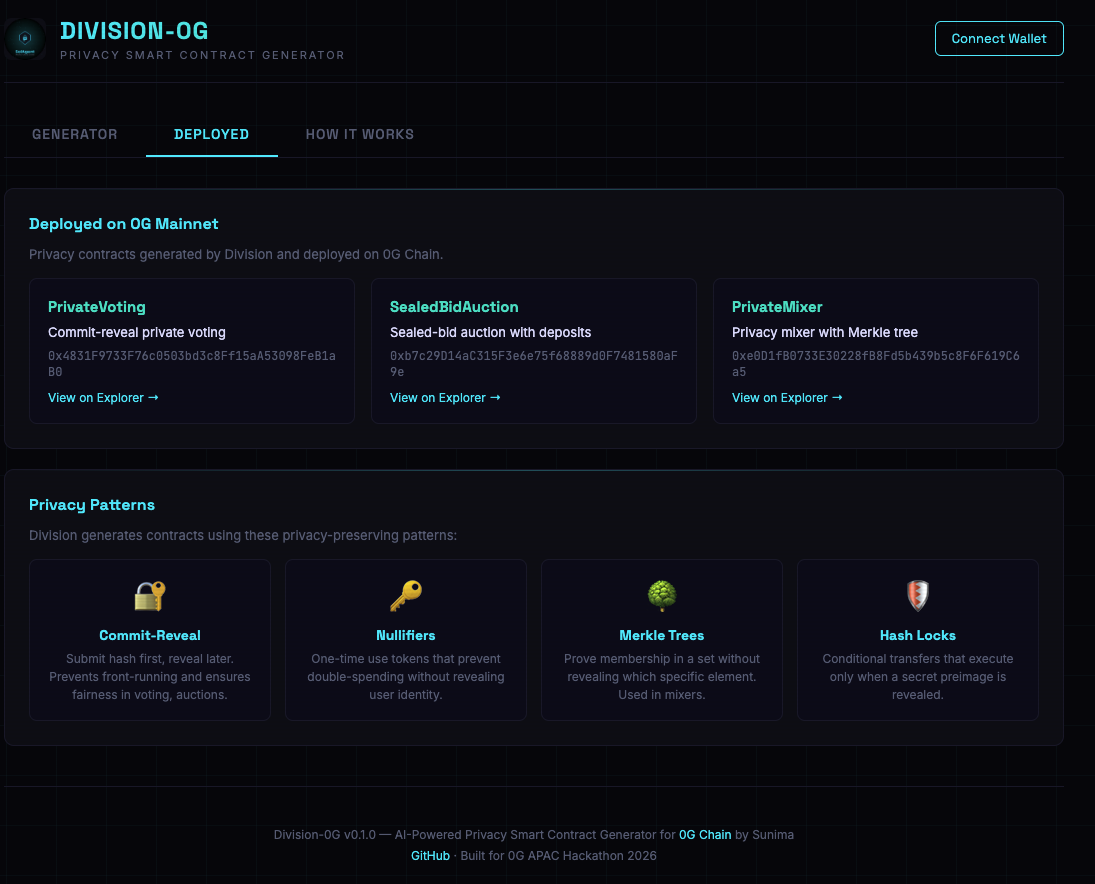Click the Hash Locks pattern heading

[918, 635]
